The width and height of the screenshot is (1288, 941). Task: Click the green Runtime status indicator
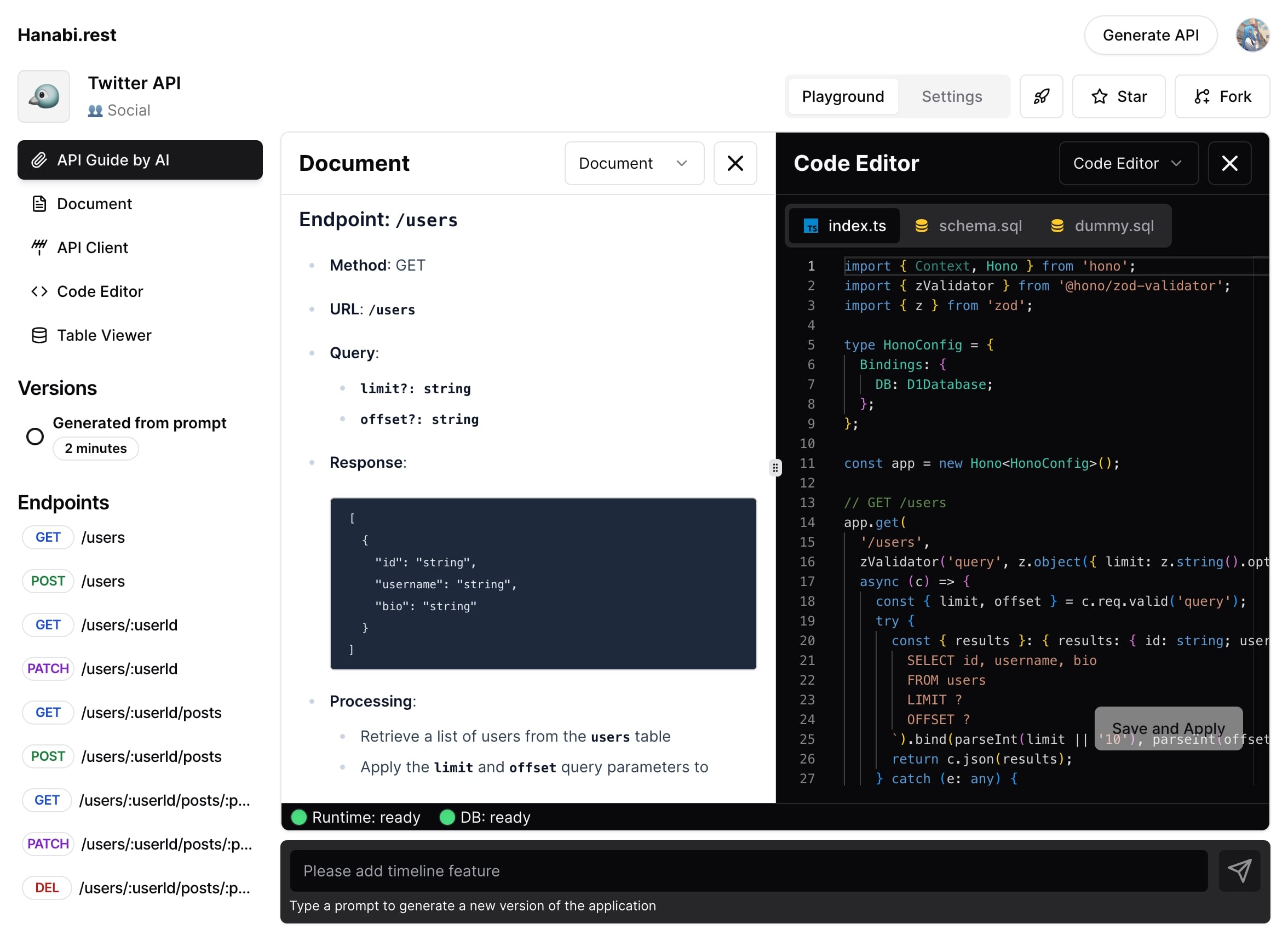[299, 817]
